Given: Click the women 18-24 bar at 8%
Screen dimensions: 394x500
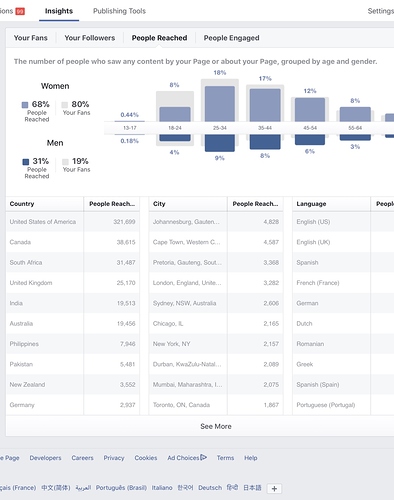Looking at the screenshot, I should click(175, 114).
